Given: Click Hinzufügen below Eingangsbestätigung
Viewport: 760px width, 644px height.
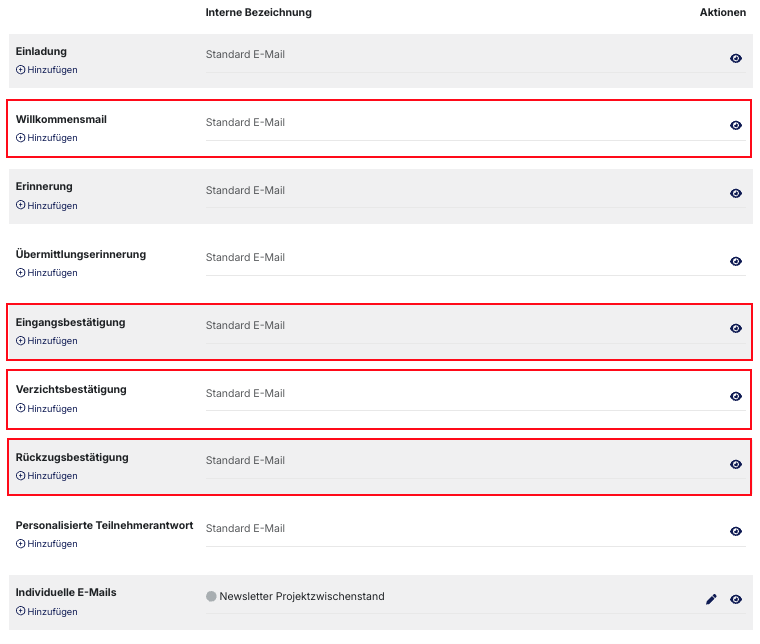Looking at the screenshot, I should point(47,341).
